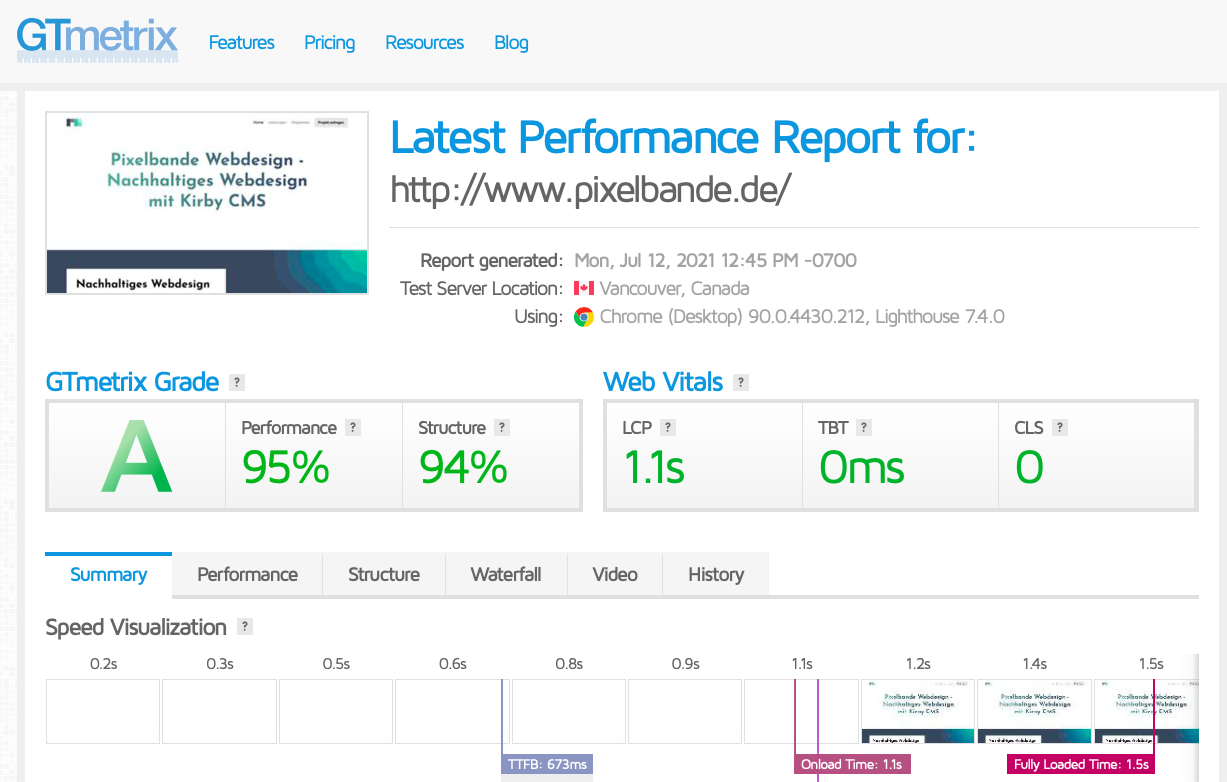Select the blank 0.5s filmstrip frame
The width and height of the screenshot is (1227, 782).
336,712
